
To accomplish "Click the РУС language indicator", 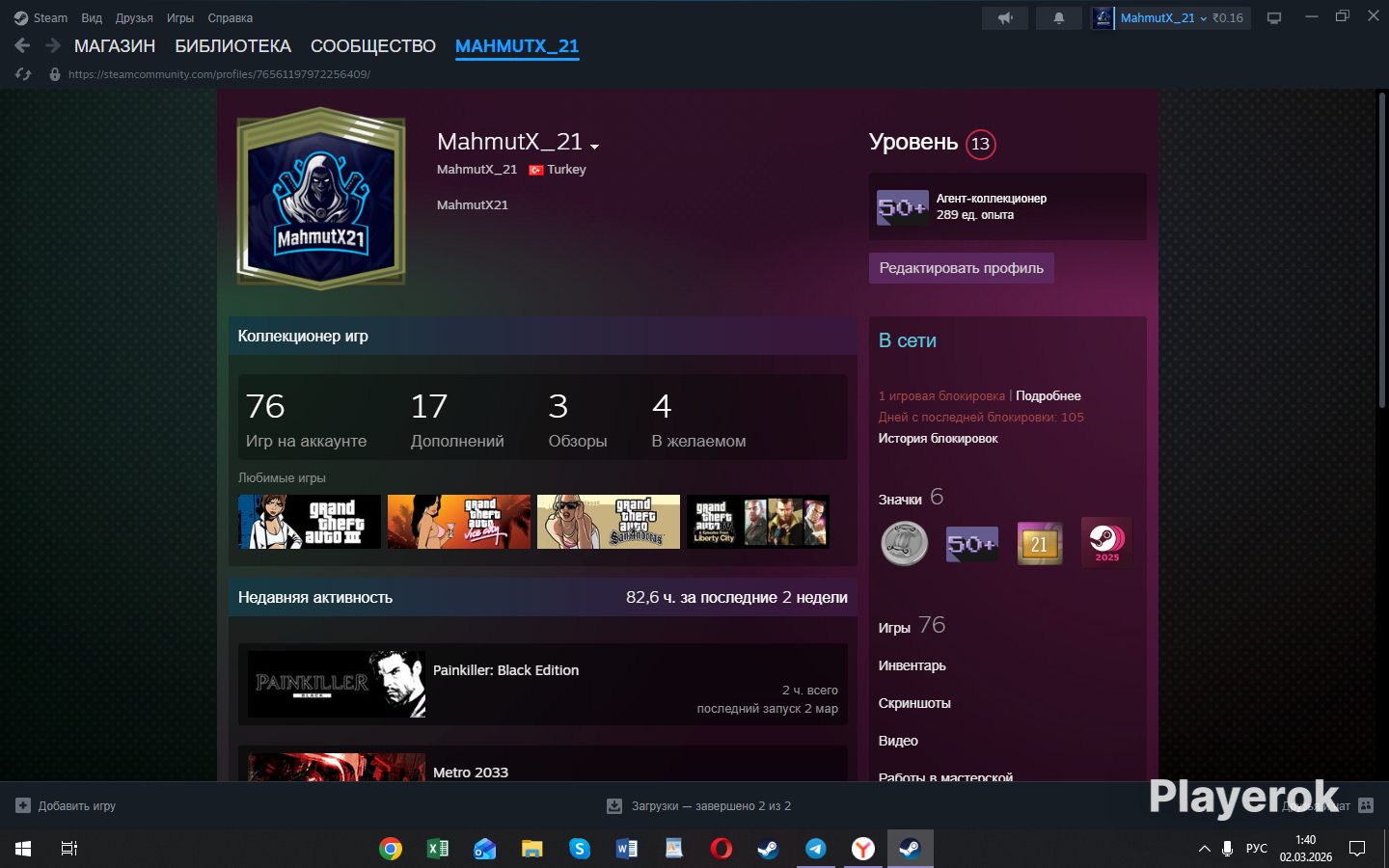I will click(x=1257, y=849).
